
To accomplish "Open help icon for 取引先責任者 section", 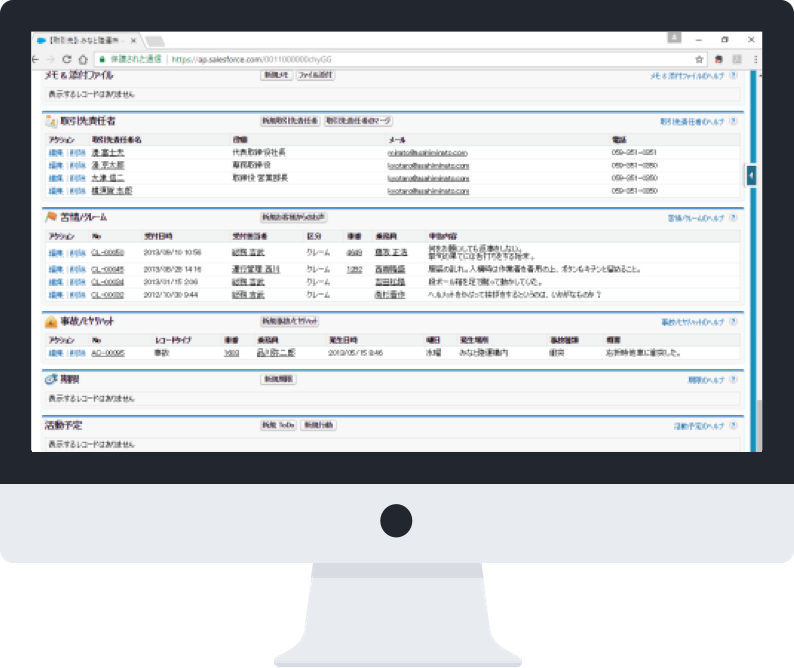I will point(733,121).
